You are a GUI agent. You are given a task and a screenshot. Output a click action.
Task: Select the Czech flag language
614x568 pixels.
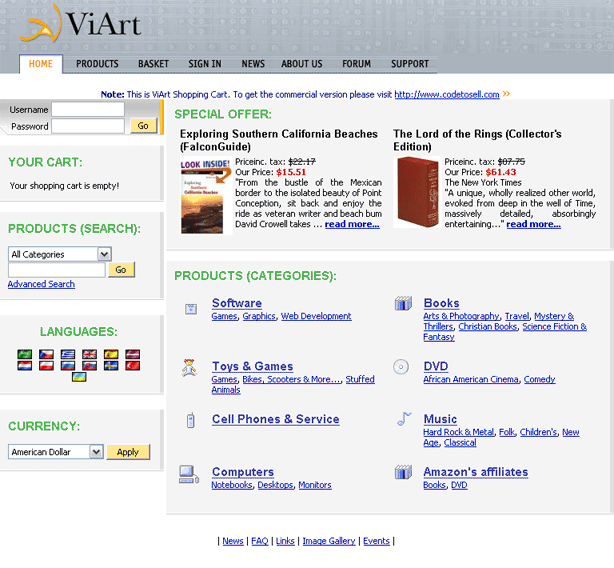pyautogui.click(x=46, y=354)
